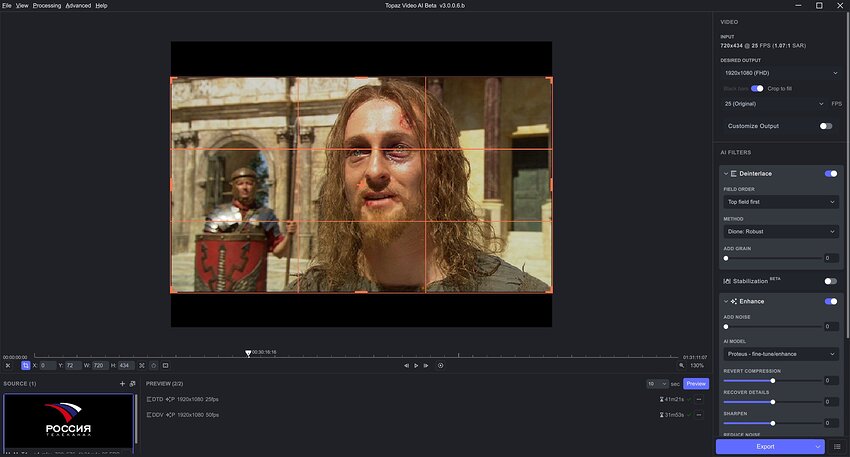The width and height of the screenshot is (850, 457).
Task: Click the shuffle icon next to H field
Action: (142, 365)
